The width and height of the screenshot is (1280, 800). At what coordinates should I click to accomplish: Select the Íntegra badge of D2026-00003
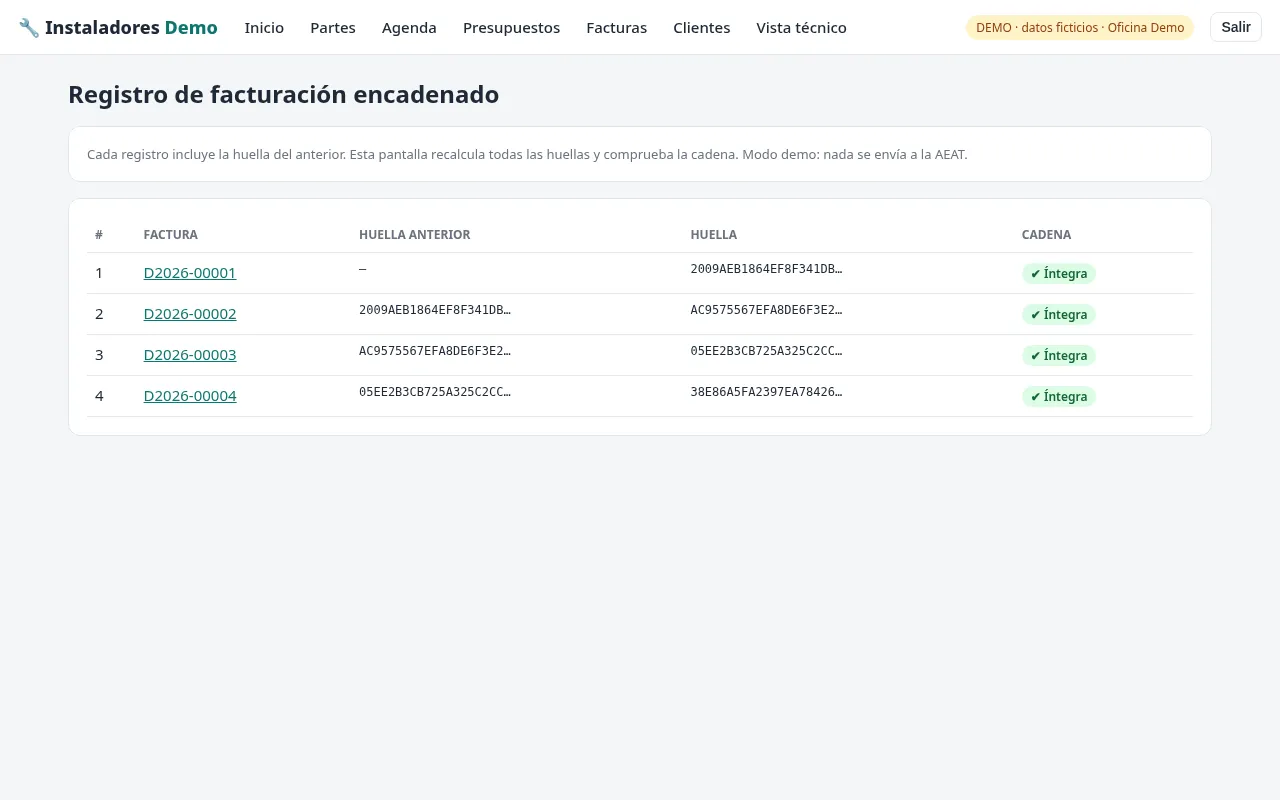(x=1059, y=356)
